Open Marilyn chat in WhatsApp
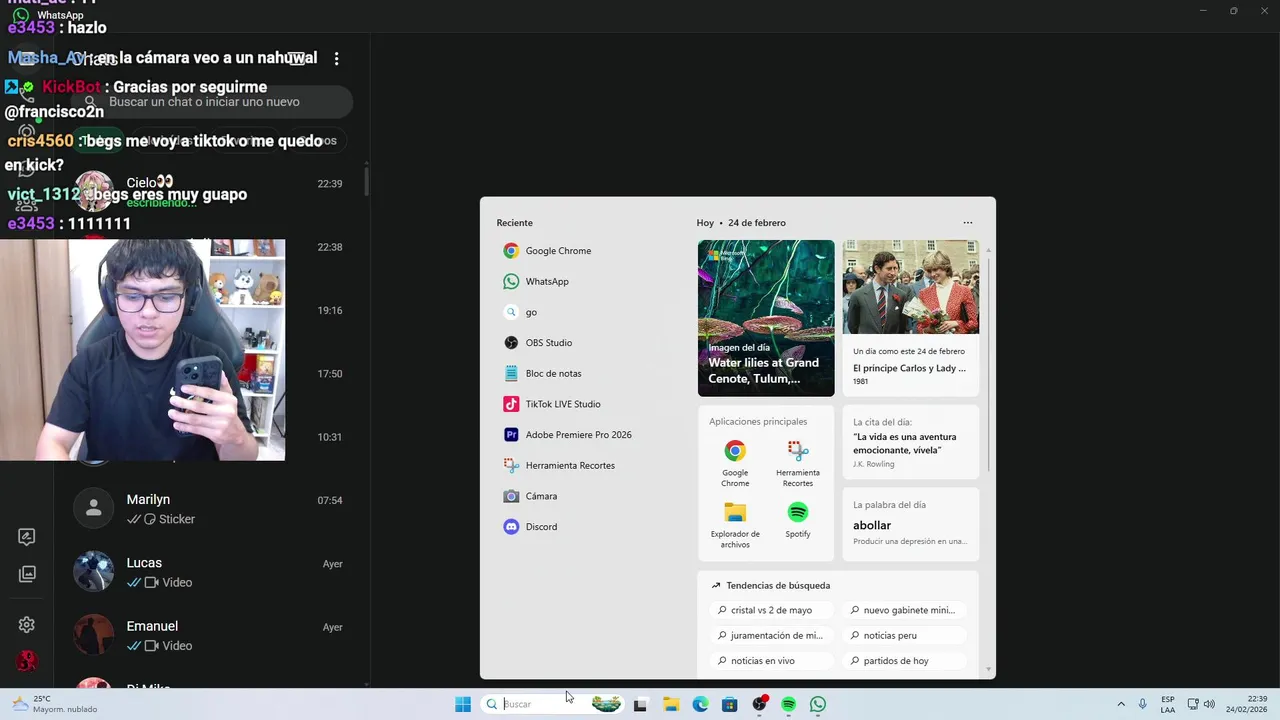Screen dimensions: 1280x720 pos(211,509)
